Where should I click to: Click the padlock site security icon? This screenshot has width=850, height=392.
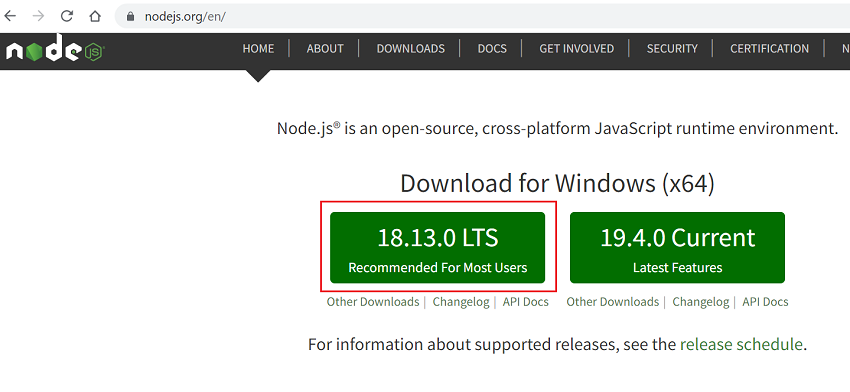pyautogui.click(x=130, y=17)
